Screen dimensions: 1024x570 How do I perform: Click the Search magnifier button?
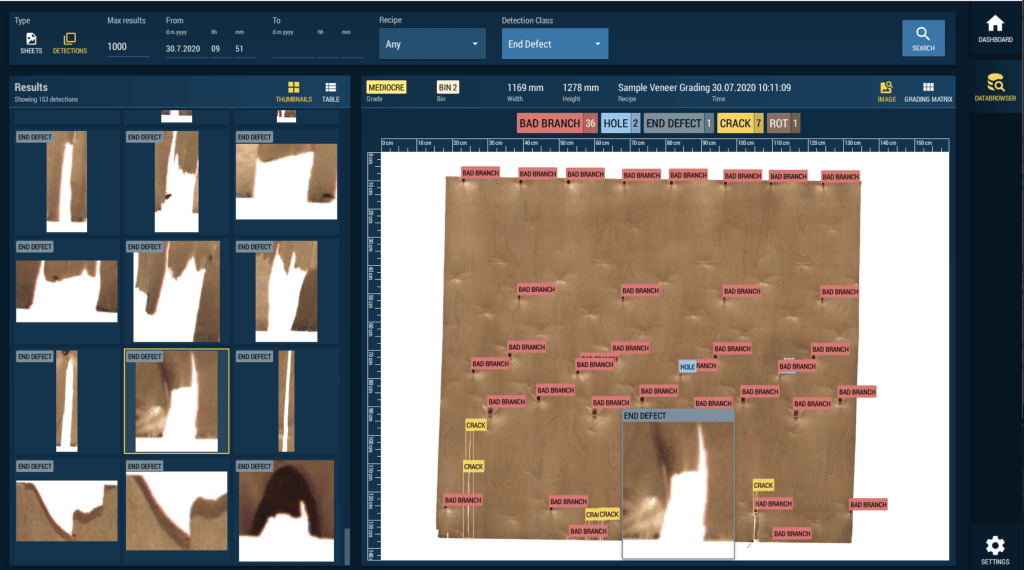click(923, 38)
